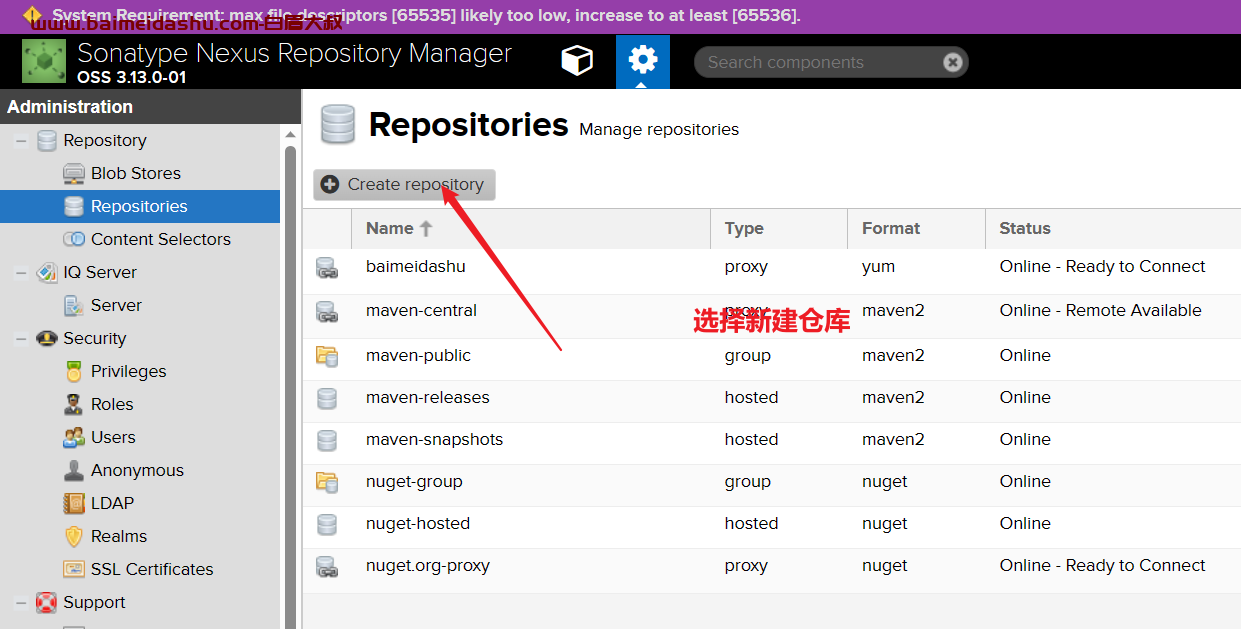Click the maven-public group folder icon
The image size is (1241, 629).
pyautogui.click(x=327, y=355)
